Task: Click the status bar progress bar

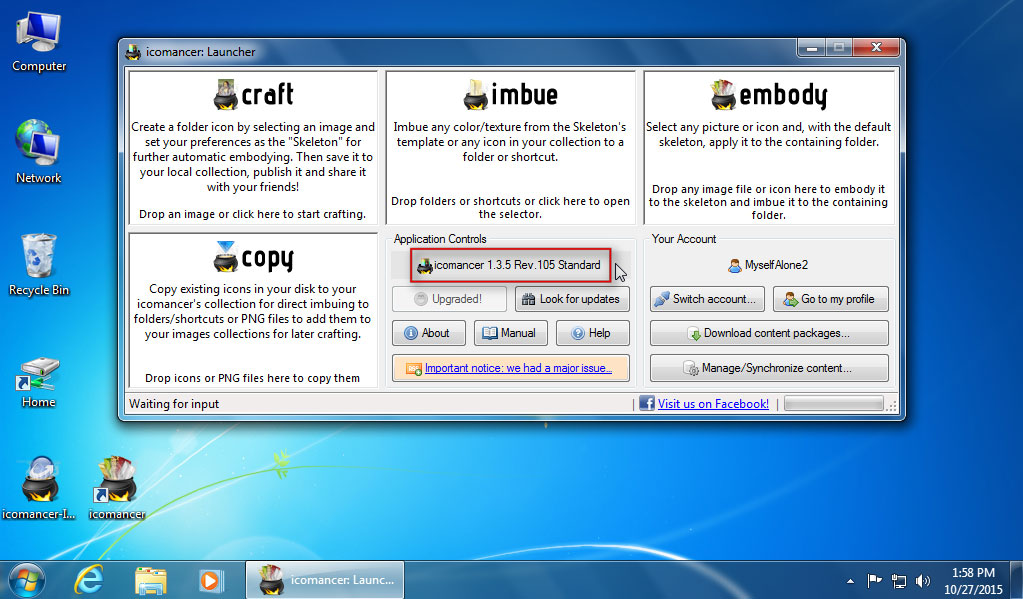Action: tap(834, 404)
